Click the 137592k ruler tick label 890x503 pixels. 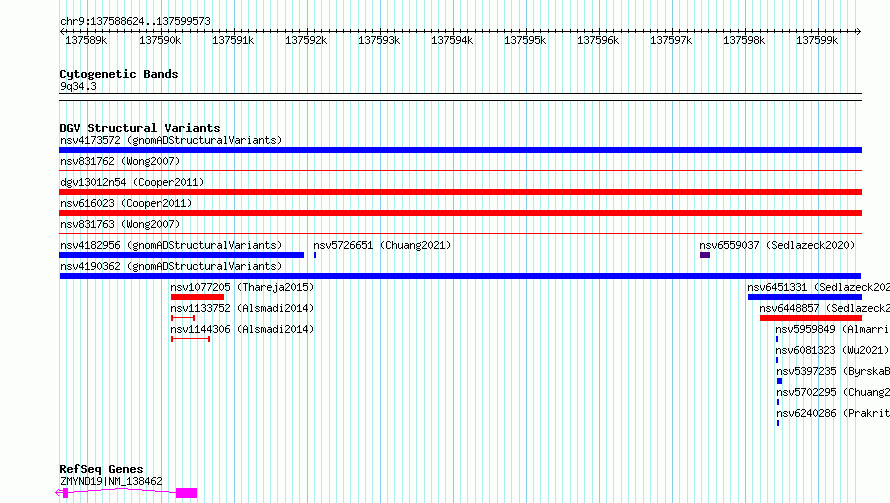306,40
